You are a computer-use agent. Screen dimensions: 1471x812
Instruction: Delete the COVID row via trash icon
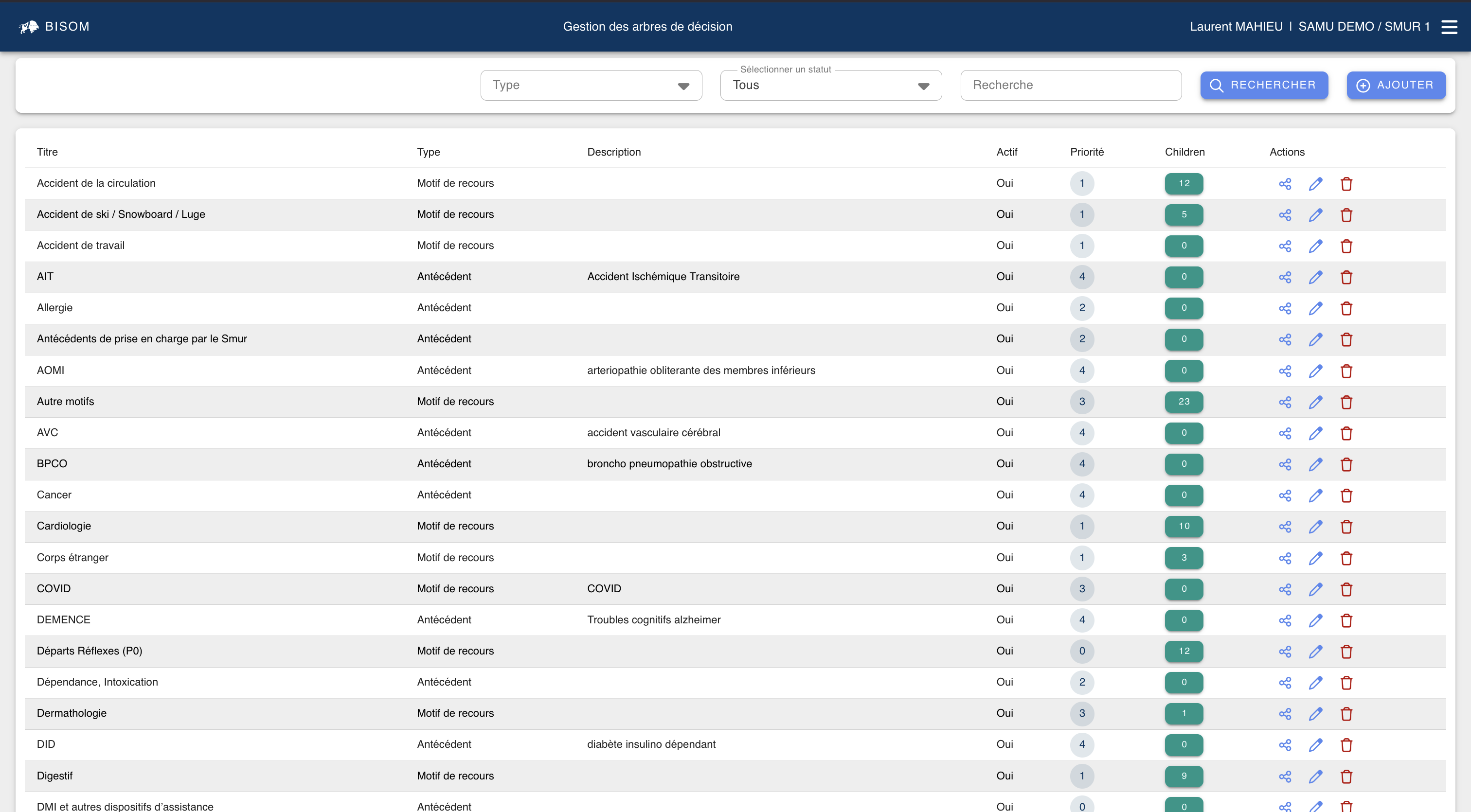[x=1346, y=589]
